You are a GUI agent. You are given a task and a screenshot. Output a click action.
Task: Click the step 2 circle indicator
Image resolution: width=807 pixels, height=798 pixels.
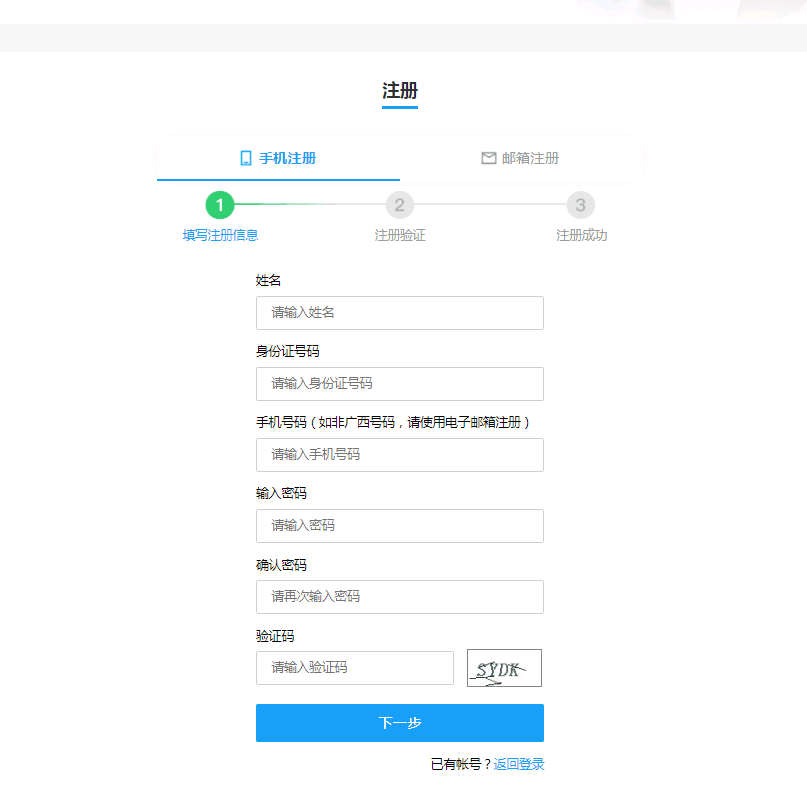399,205
